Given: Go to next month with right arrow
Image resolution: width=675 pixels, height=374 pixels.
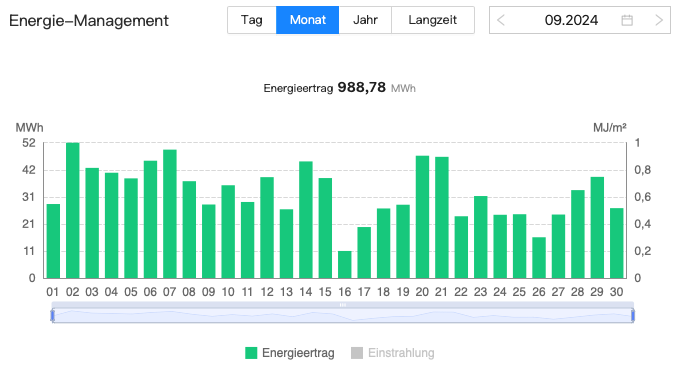Looking at the screenshot, I should (659, 20).
